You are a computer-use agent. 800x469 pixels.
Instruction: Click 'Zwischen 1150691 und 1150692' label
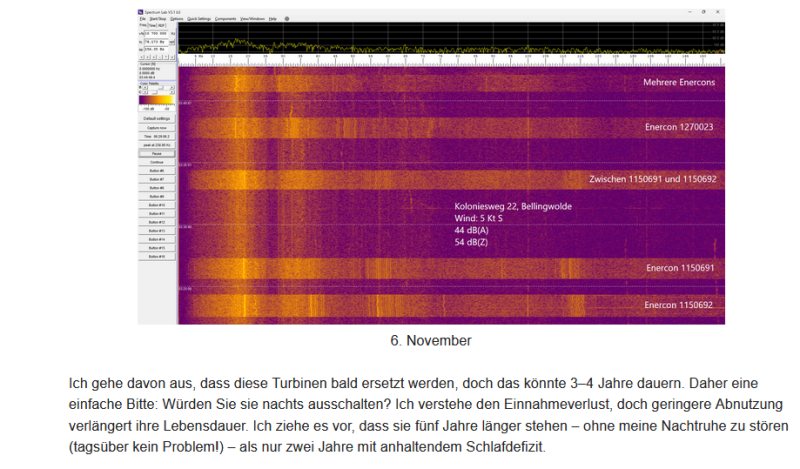pyautogui.click(x=653, y=179)
